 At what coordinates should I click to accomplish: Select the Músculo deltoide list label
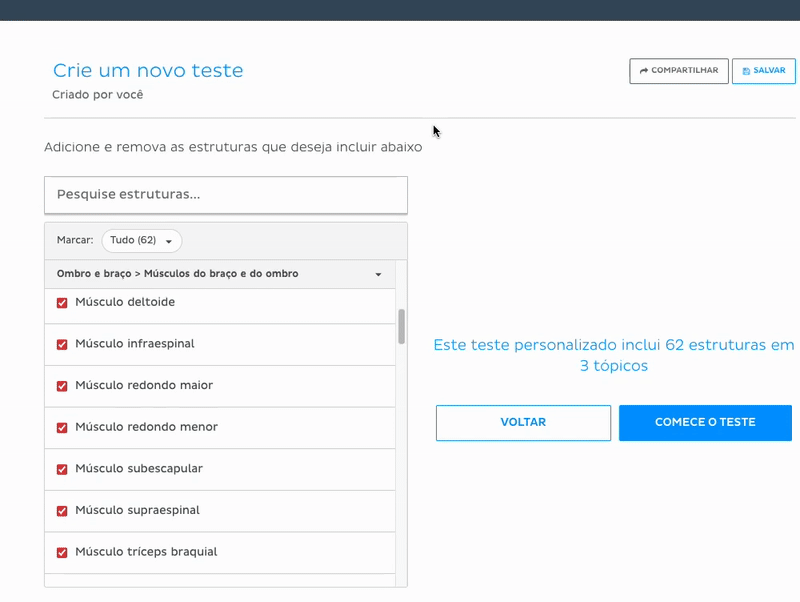[x=125, y=302]
